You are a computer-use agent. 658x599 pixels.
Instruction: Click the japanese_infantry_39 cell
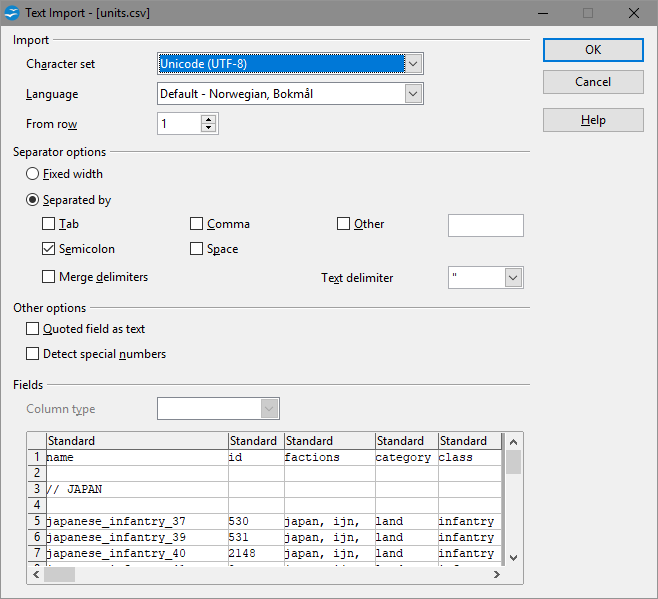[x=137, y=537]
